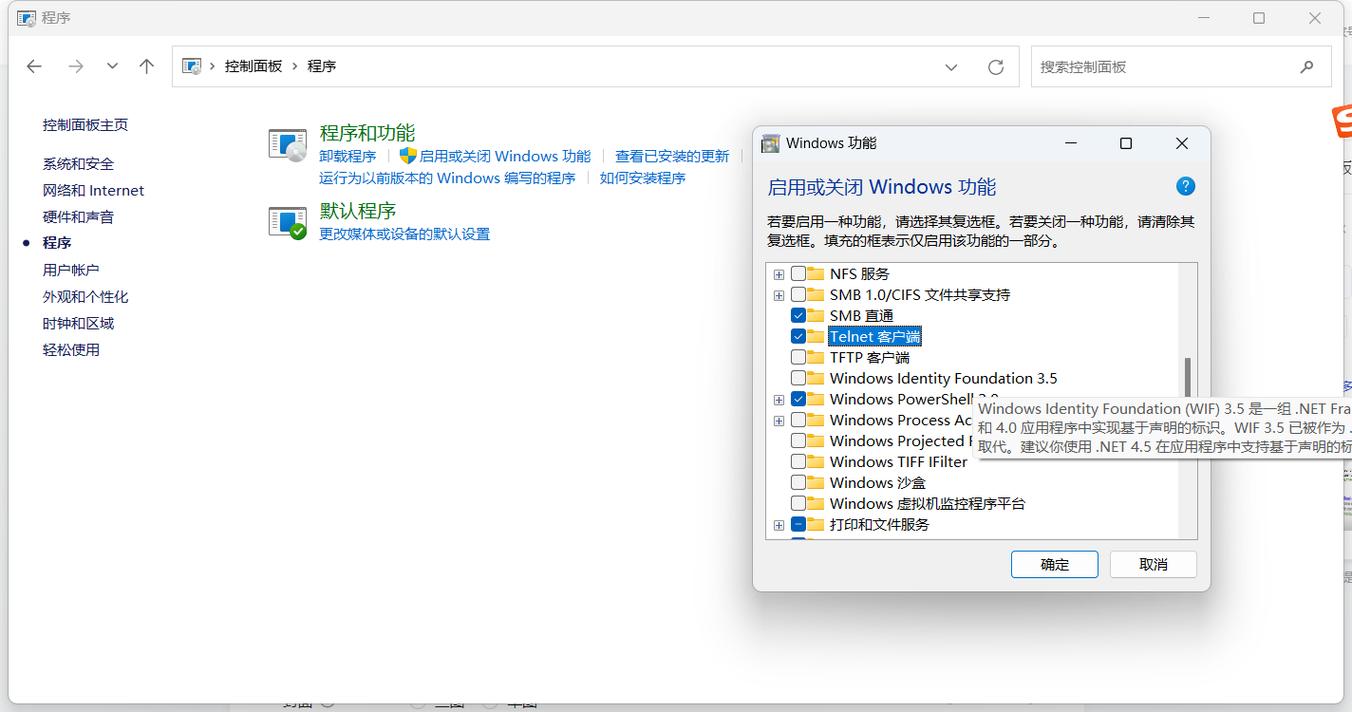Open 时钟和区域 category
The image size is (1352, 712).
(x=78, y=323)
